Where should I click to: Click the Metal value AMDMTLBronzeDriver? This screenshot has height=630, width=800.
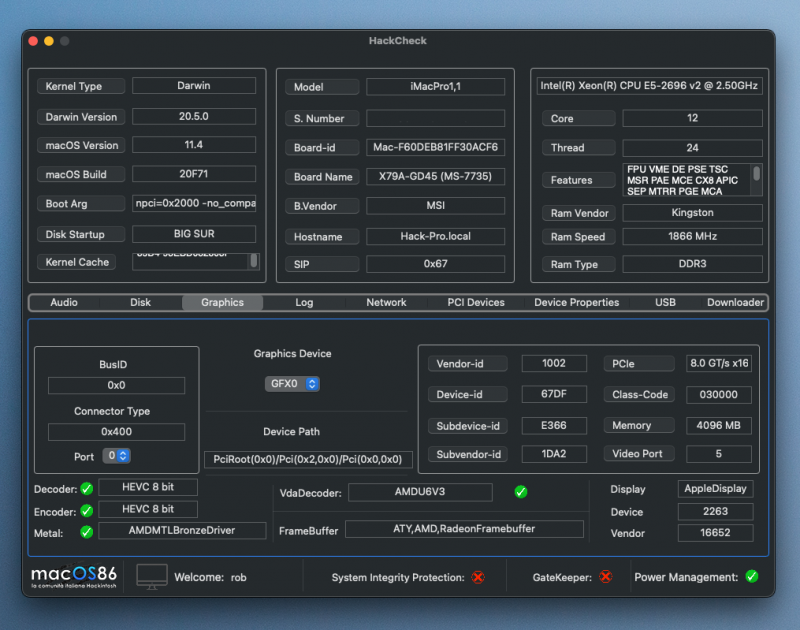[x=182, y=530]
